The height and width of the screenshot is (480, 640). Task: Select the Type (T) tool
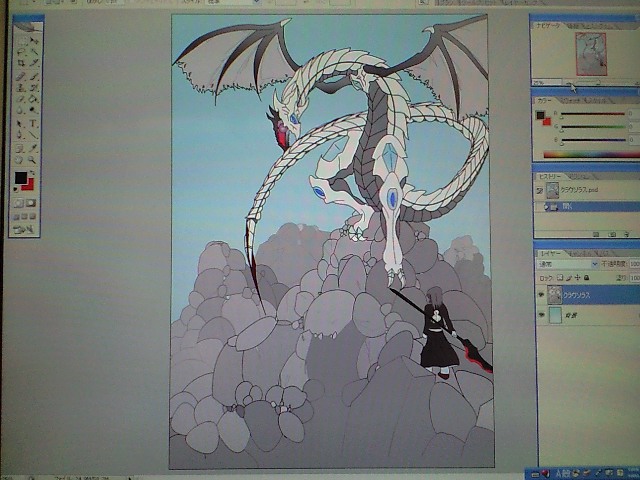pos(34,124)
